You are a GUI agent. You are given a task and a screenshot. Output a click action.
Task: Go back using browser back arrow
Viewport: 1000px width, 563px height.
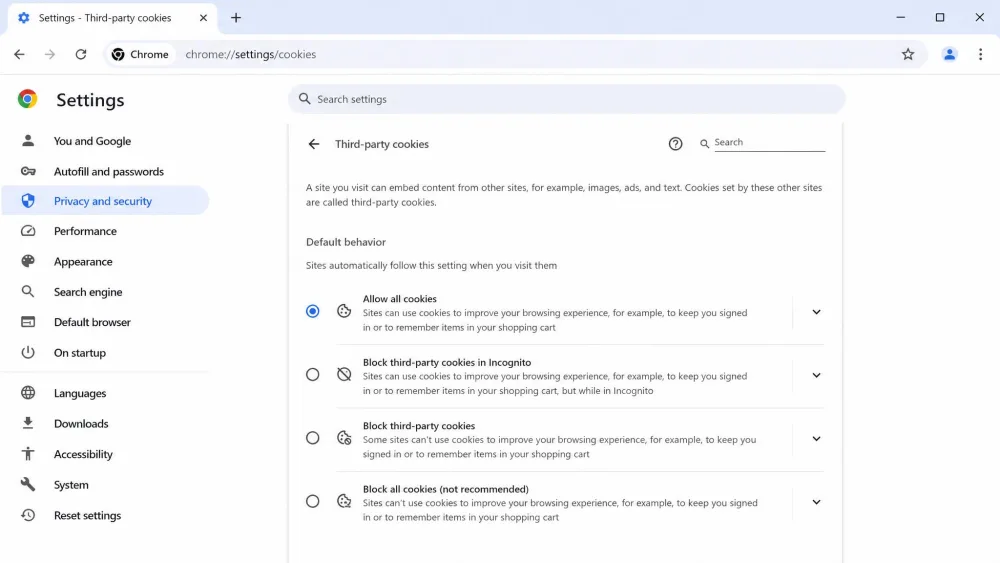19,54
